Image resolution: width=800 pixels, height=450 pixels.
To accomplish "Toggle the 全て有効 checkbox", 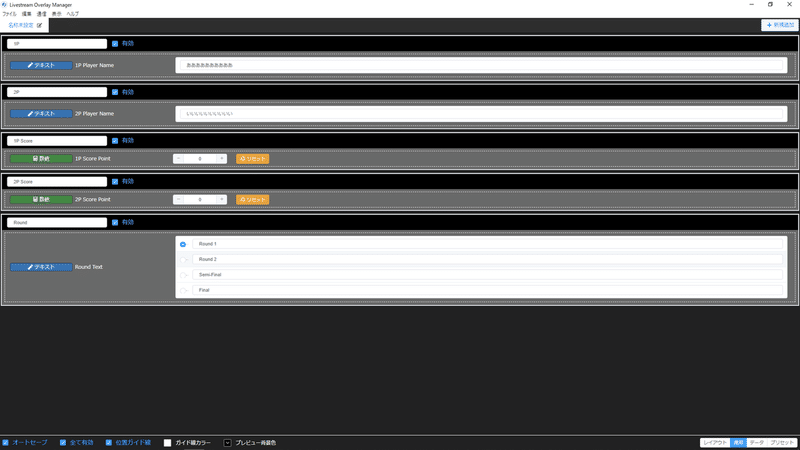I will 63,443.
